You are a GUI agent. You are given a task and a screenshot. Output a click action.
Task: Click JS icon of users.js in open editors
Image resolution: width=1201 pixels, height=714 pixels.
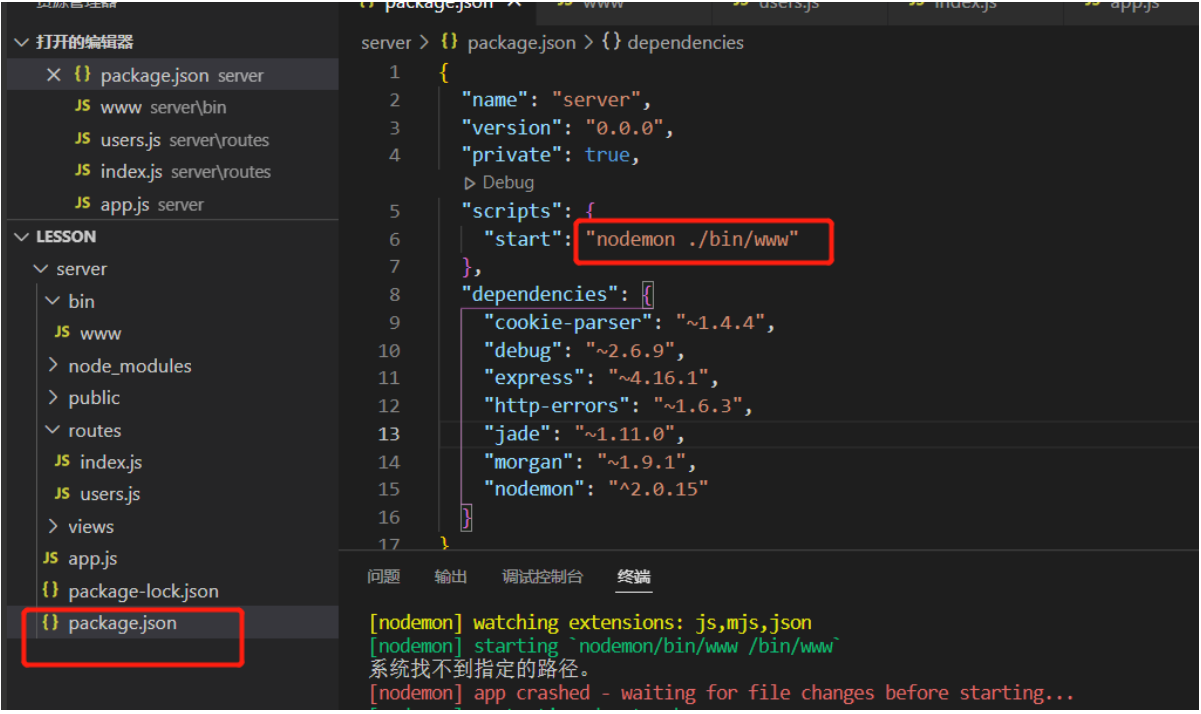[x=83, y=139]
